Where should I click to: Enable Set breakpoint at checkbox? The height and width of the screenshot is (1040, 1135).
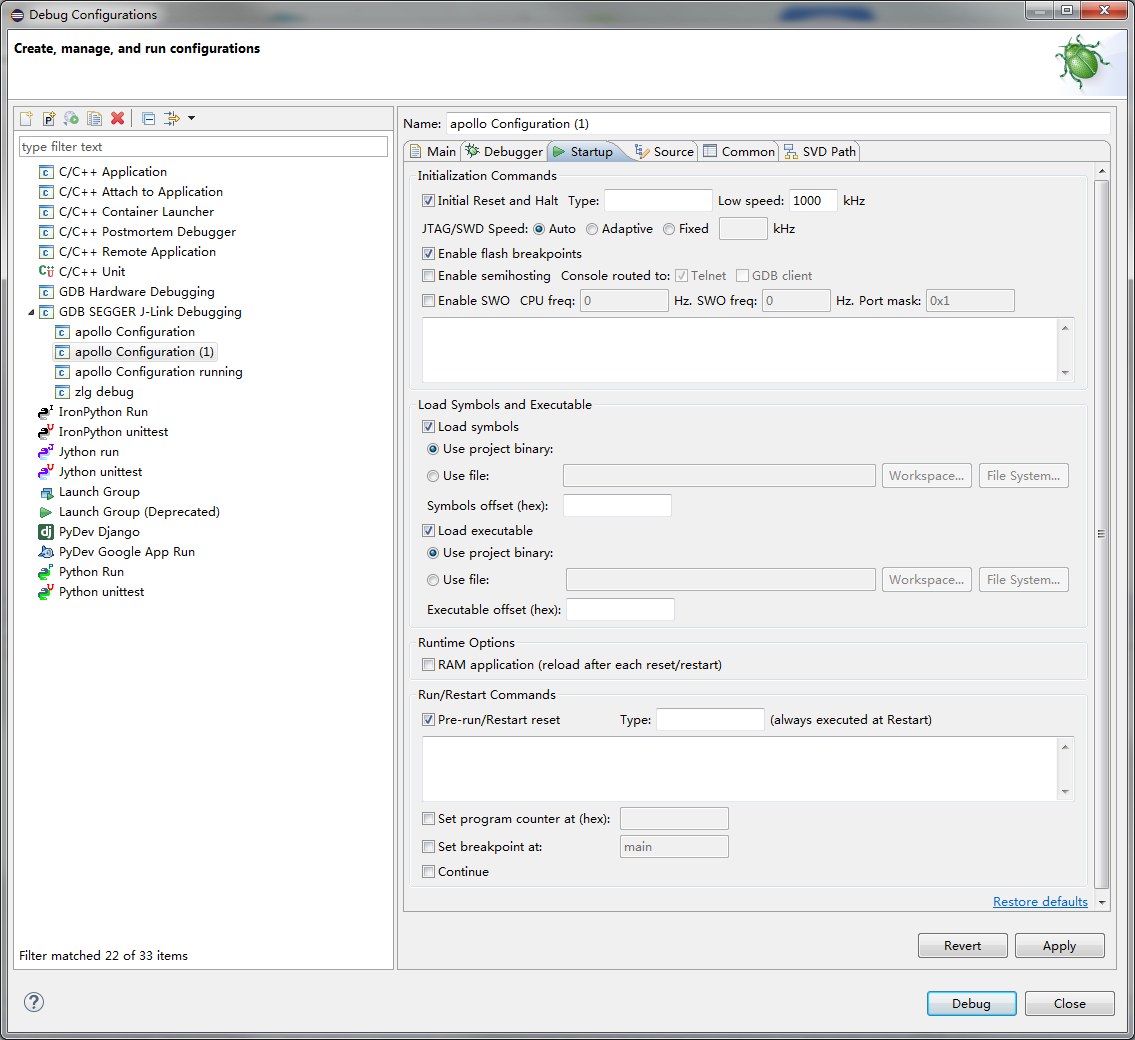click(x=429, y=847)
